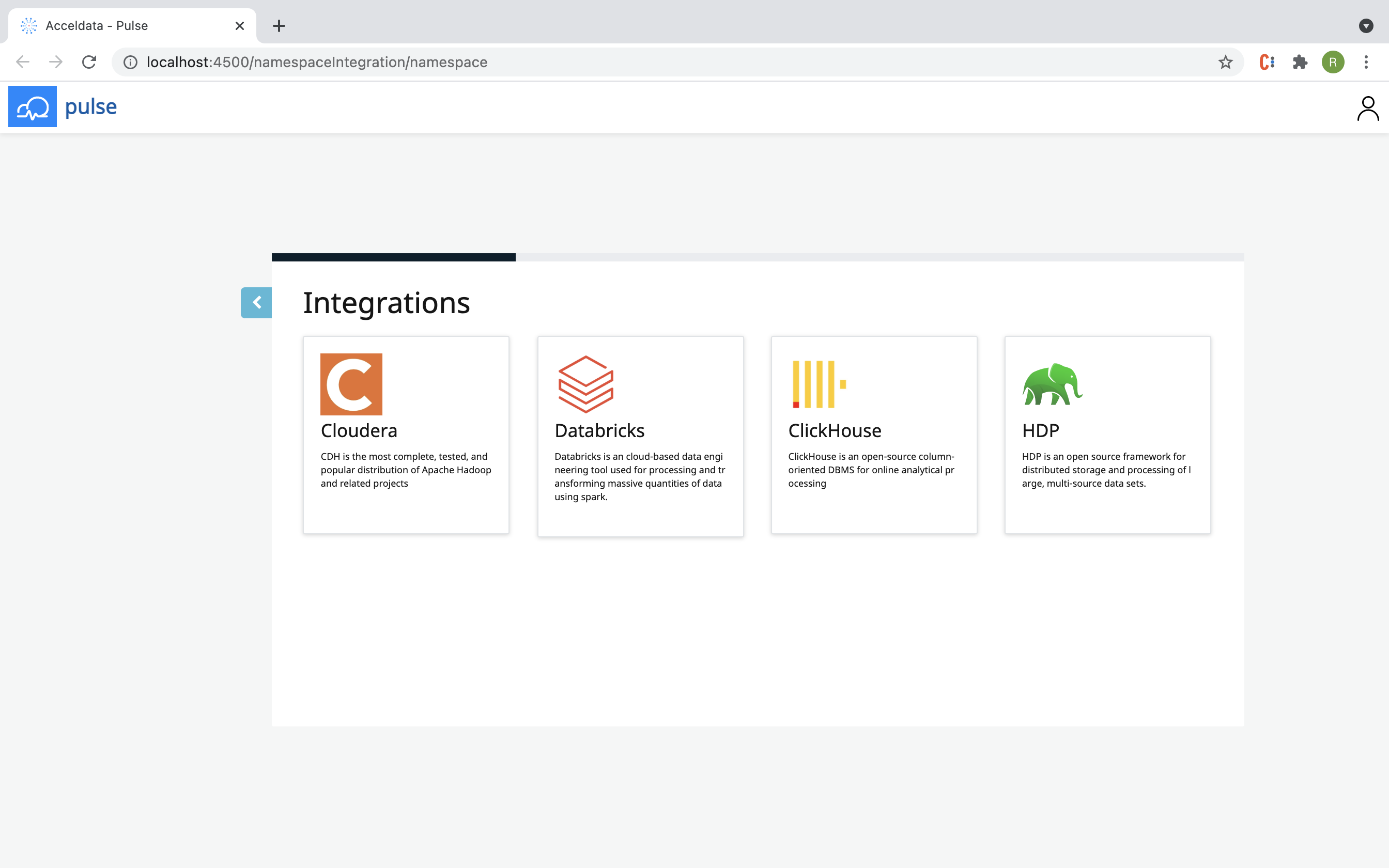Open the browser Extensions puzzle icon
The image size is (1389, 868).
[1300, 62]
